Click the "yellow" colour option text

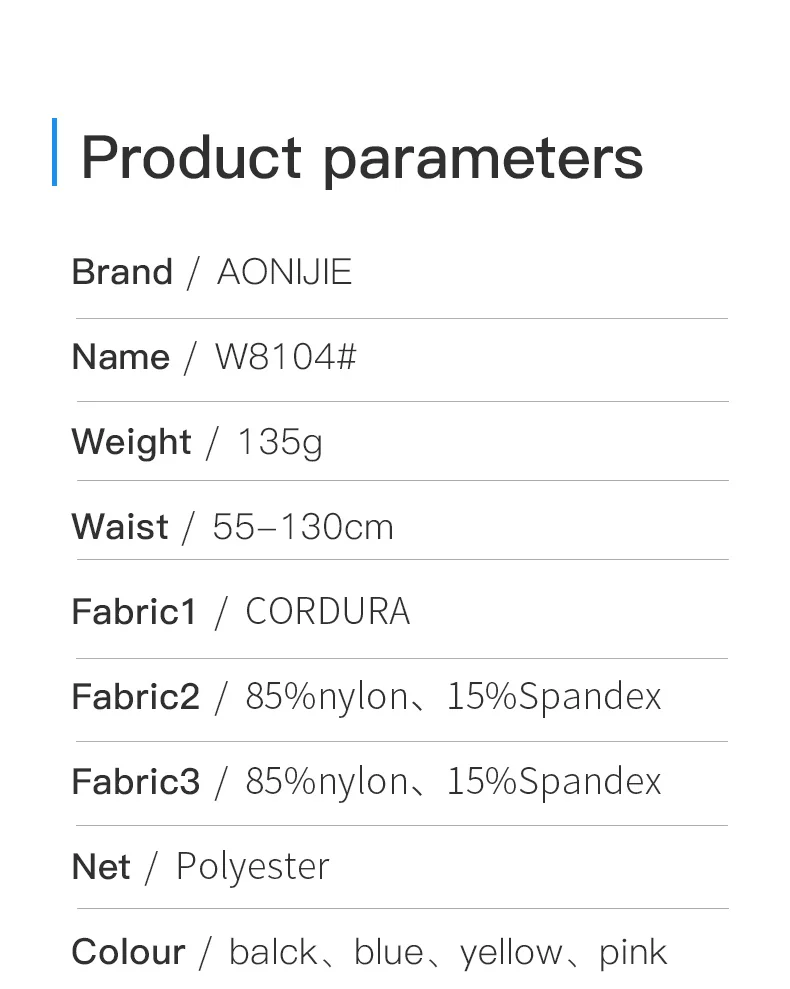pos(512,952)
